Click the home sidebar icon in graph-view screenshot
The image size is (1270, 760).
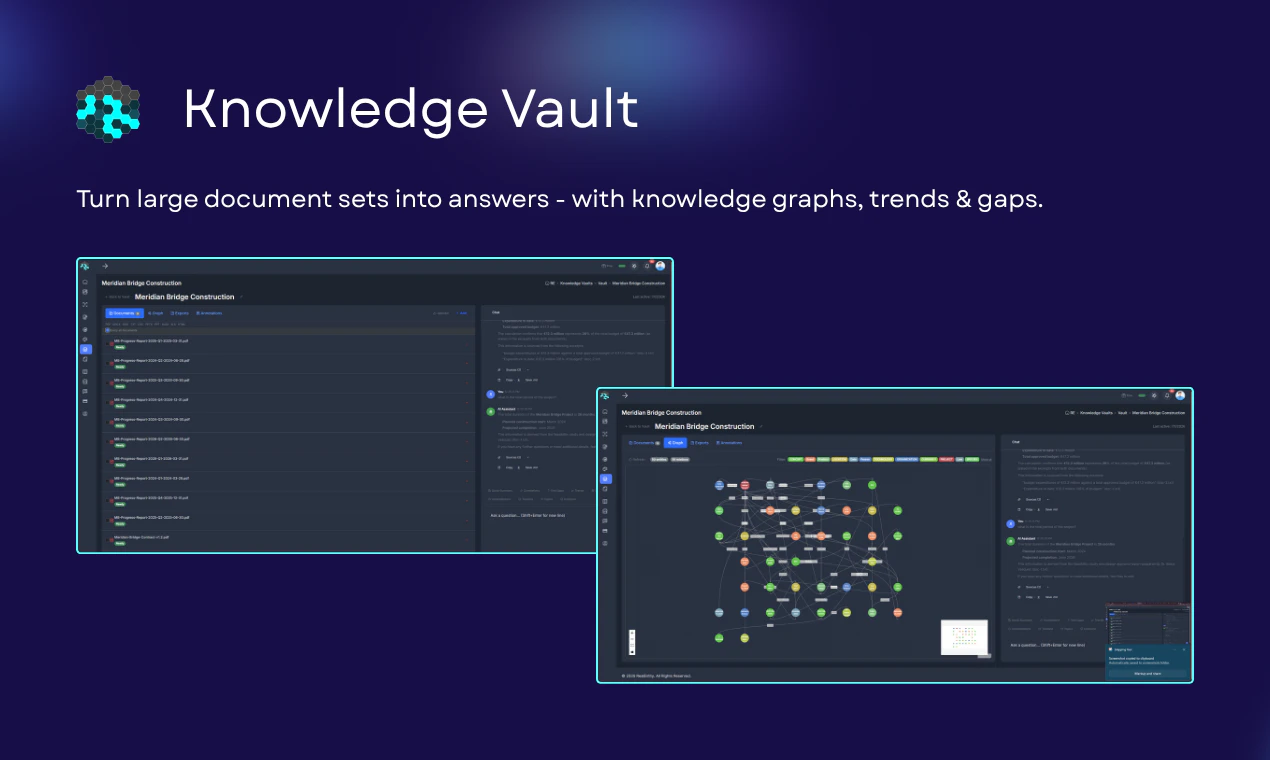point(605,411)
